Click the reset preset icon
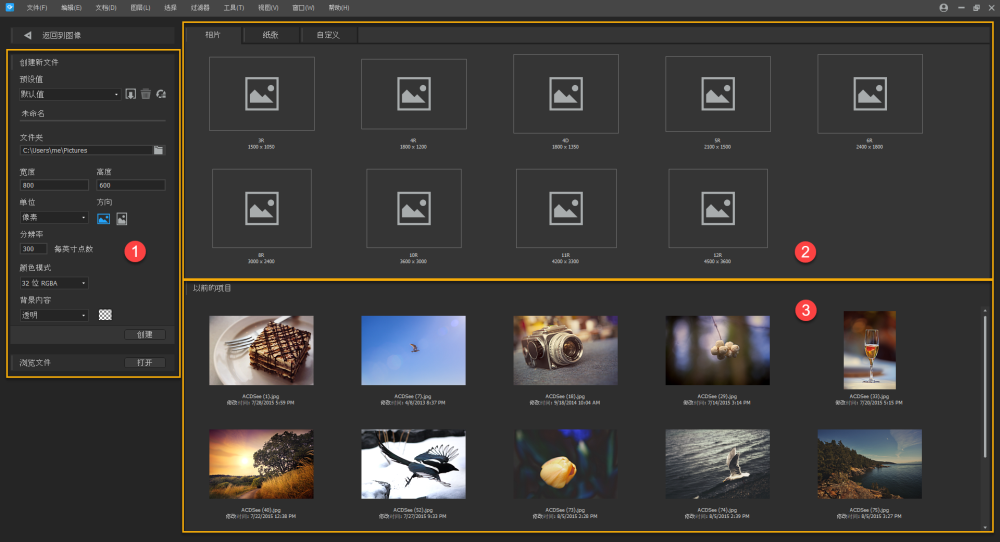 pyautogui.click(x=161, y=94)
